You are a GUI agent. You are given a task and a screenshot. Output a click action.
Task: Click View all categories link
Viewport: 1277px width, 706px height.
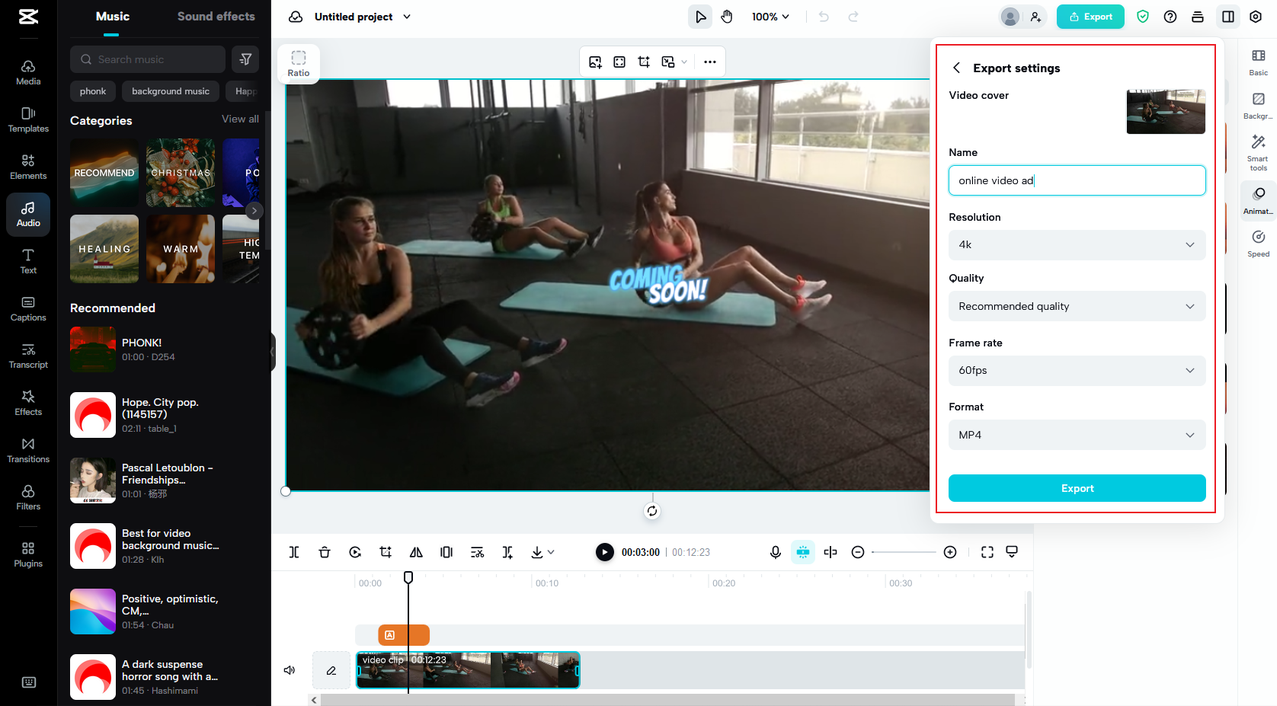point(240,119)
